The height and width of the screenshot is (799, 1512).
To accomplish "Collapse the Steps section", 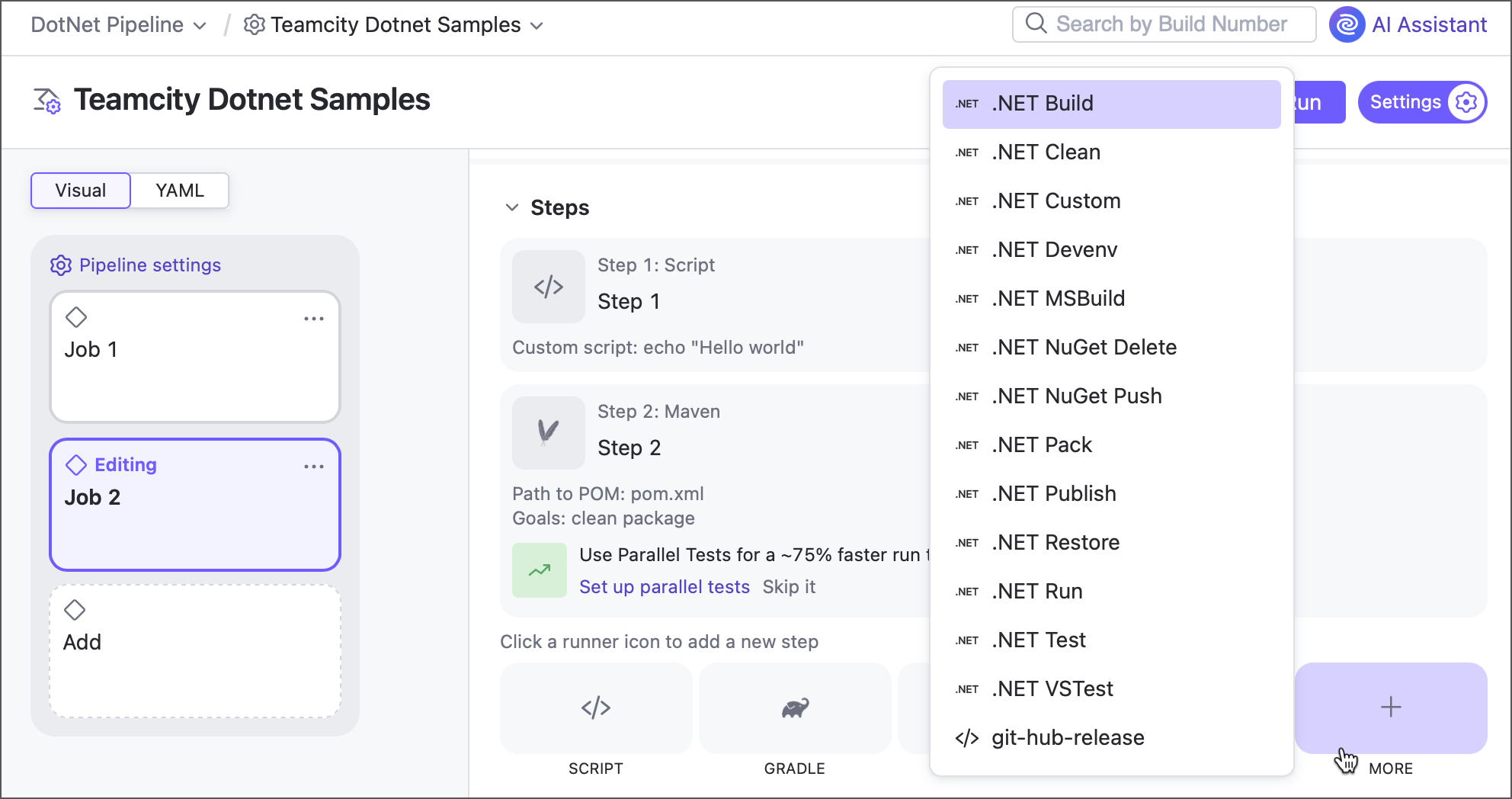I will click(x=512, y=207).
